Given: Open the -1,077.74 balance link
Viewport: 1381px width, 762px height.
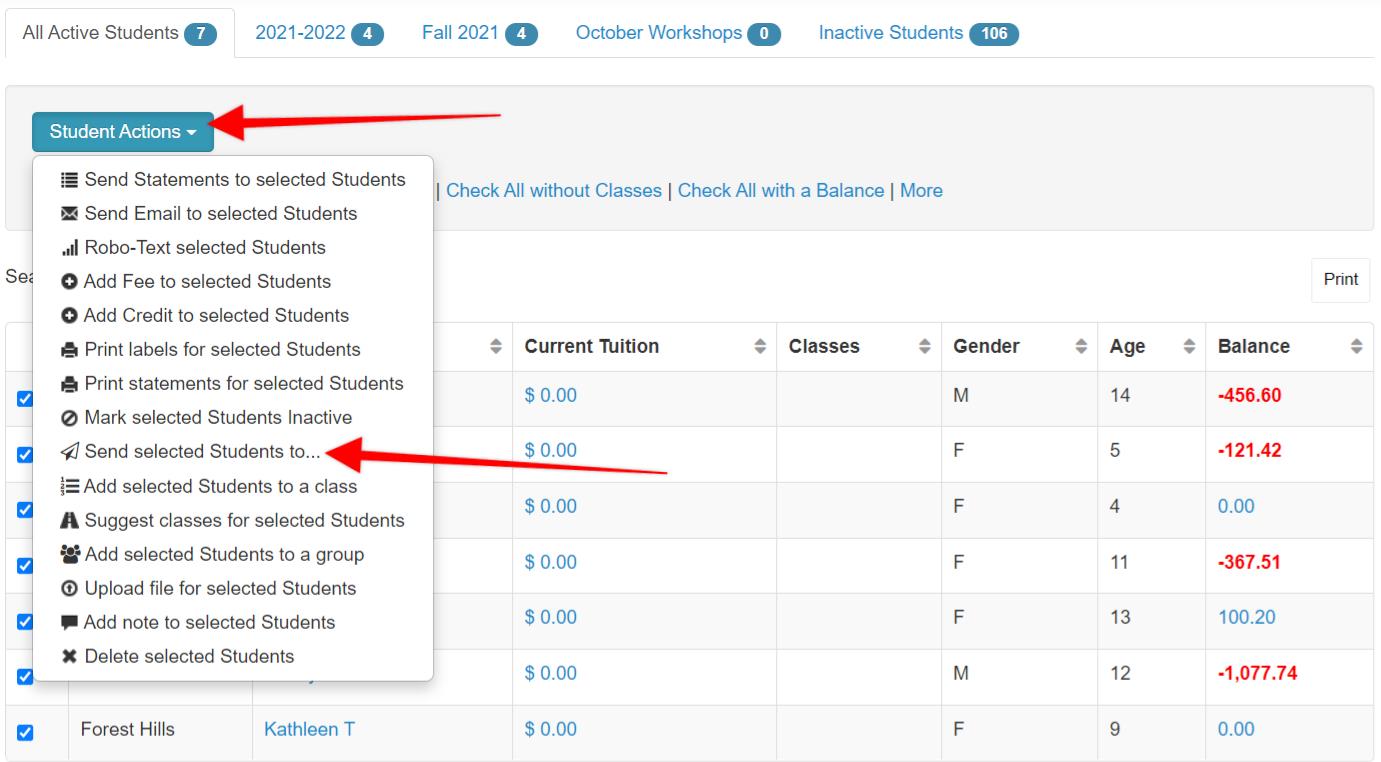Looking at the screenshot, I should click(1258, 674).
